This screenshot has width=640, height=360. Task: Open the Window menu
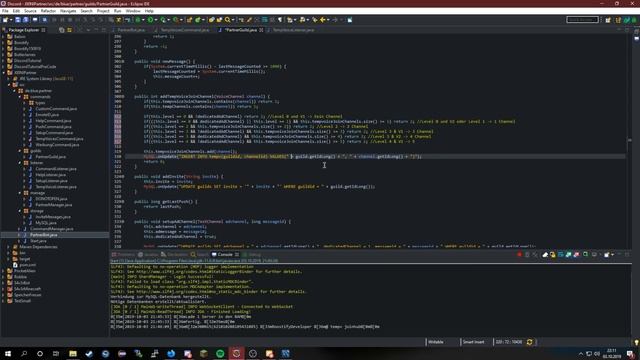[x=133, y=11]
